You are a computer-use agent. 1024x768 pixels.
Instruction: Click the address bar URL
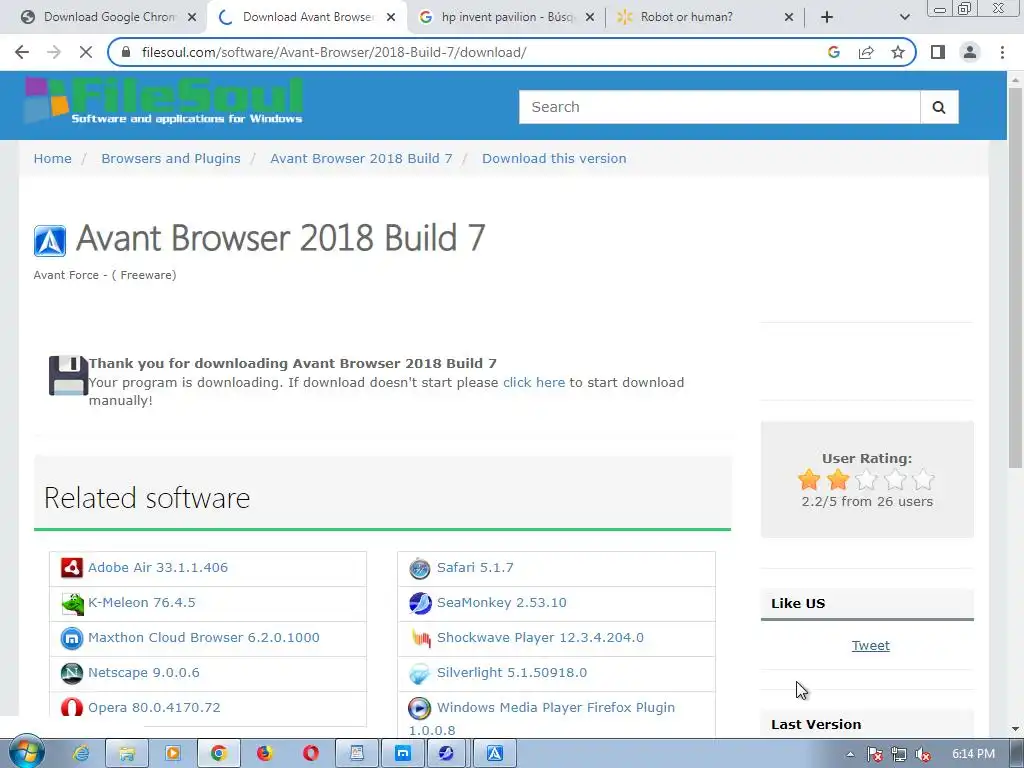[334, 52]
